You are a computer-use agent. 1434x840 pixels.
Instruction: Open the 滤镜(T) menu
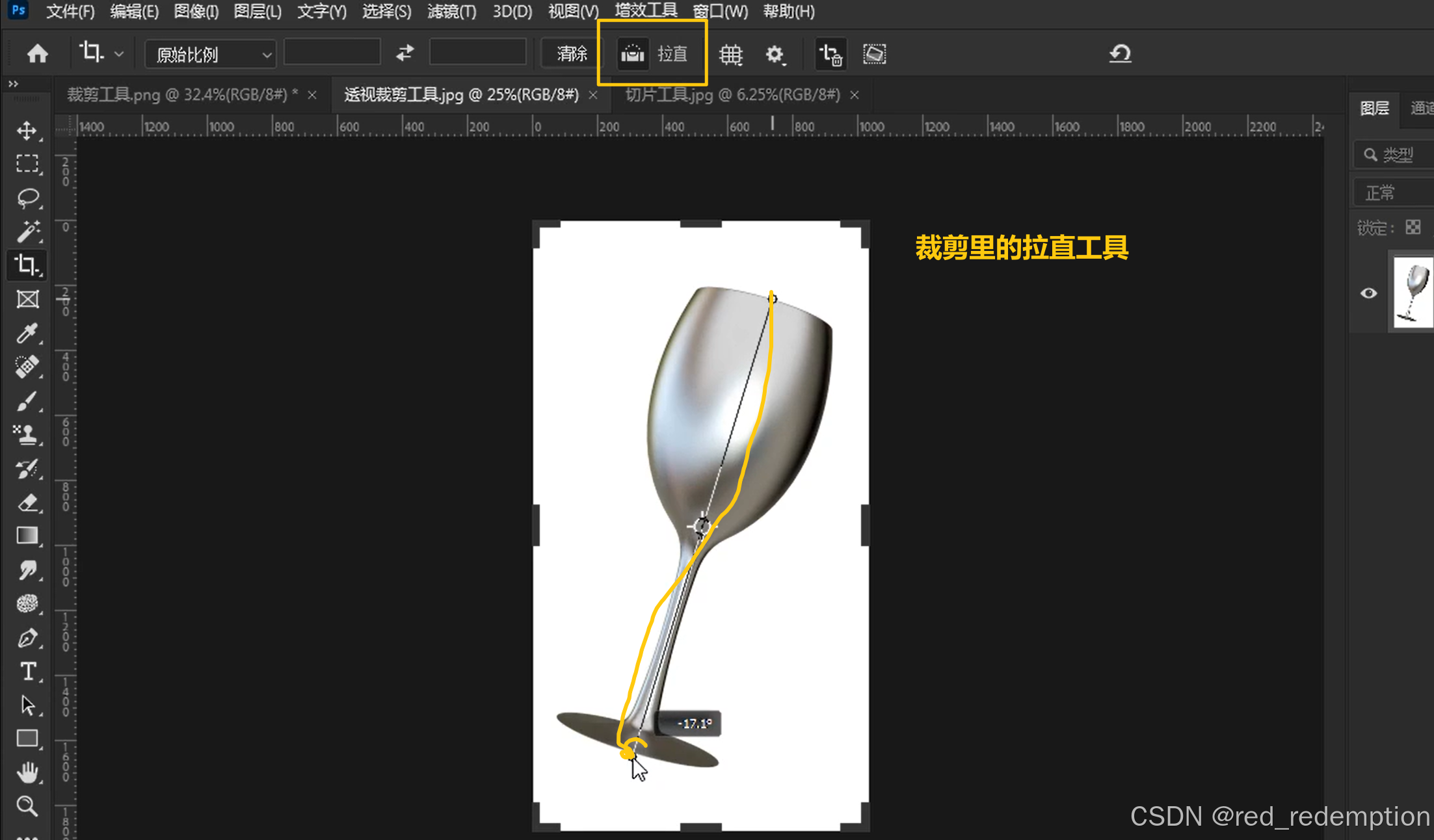coord(451,11)
